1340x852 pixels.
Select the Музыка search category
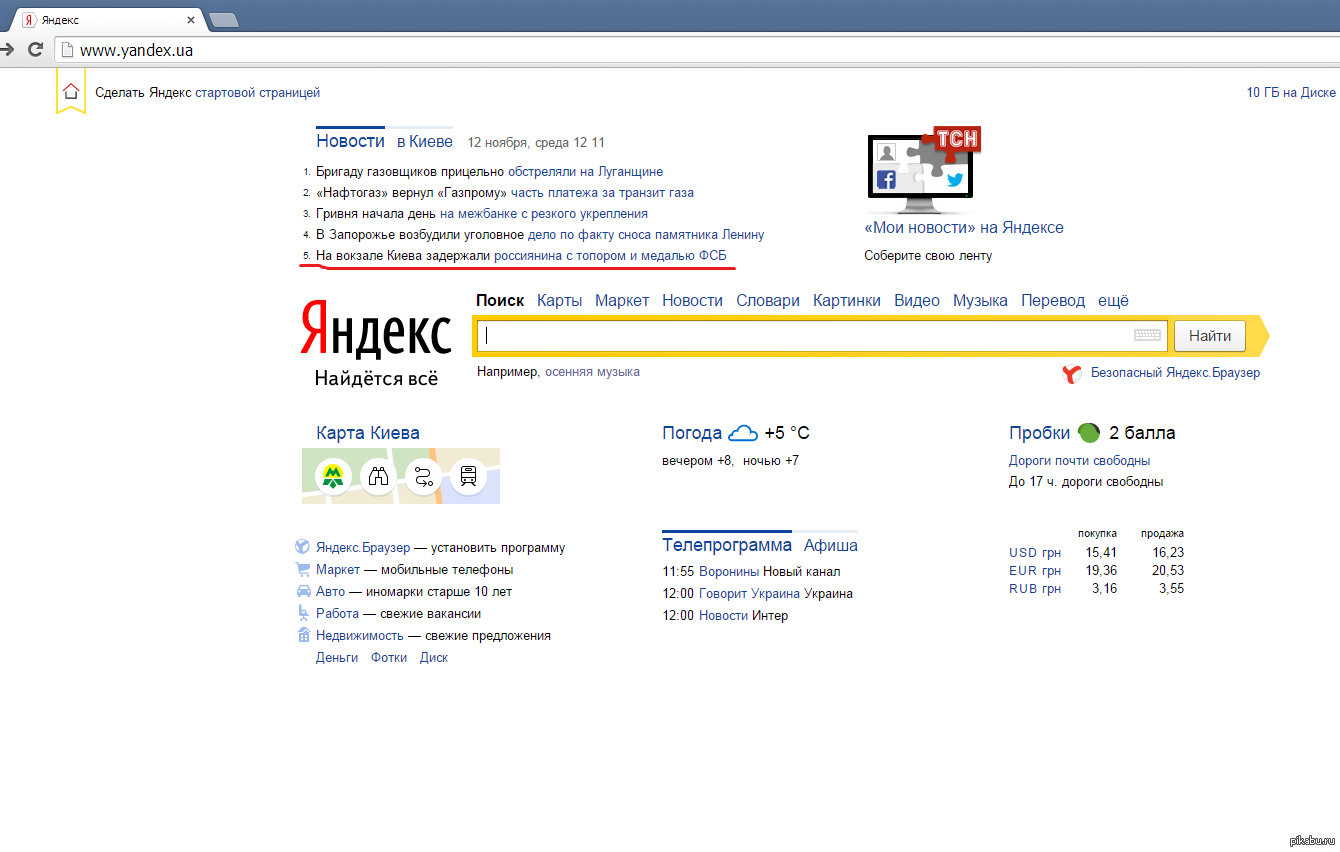(x=980, y=300)
